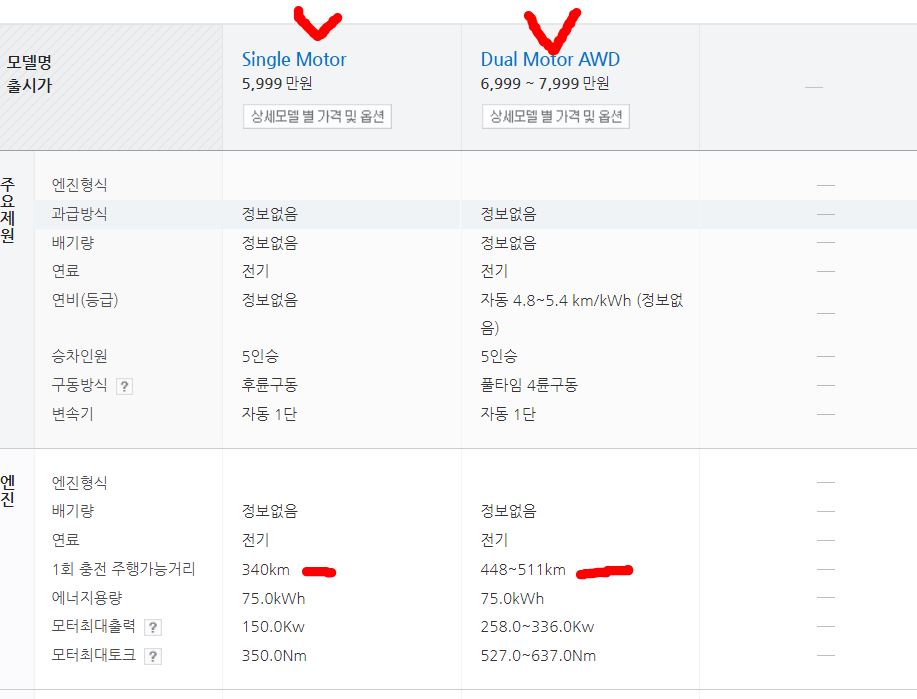Viewport: 917px width, 699px height.
Task: Click 상세모델 별 가격 및 옵션 under Single Motor
Action: point(317,116)
